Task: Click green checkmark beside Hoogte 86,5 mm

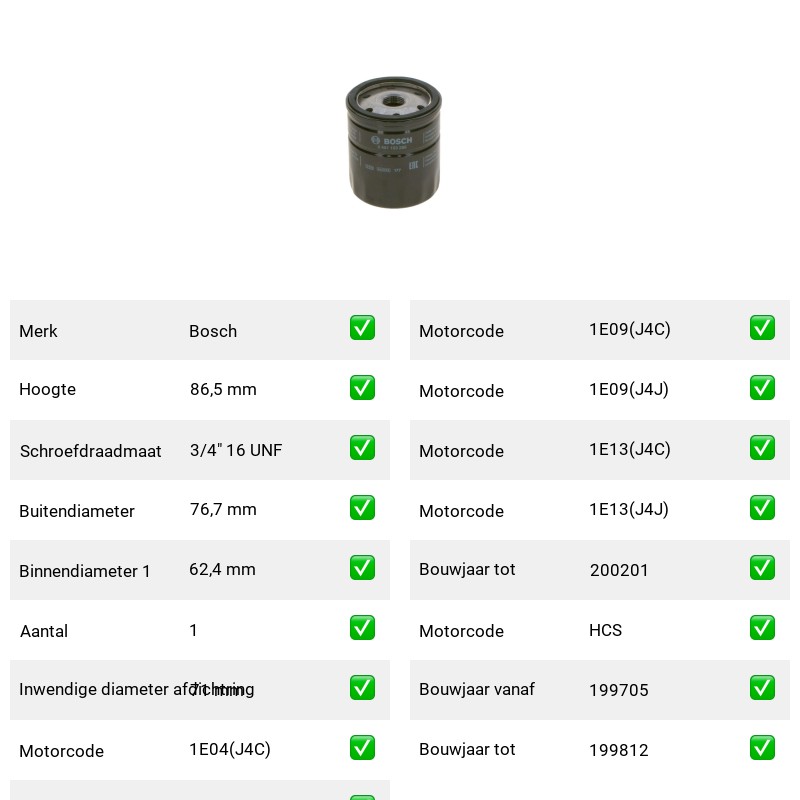Action: click(362, 388)
